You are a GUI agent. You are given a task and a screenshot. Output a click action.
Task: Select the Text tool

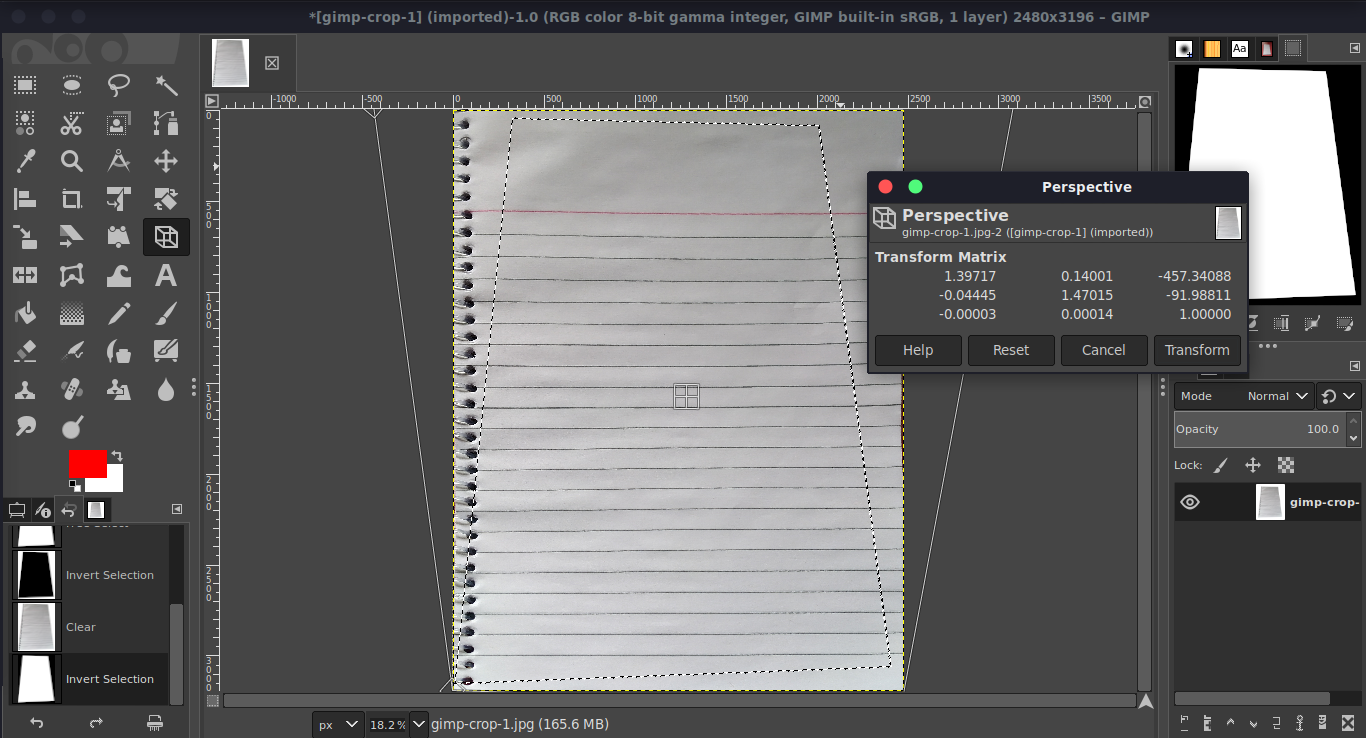click(166, 275)
